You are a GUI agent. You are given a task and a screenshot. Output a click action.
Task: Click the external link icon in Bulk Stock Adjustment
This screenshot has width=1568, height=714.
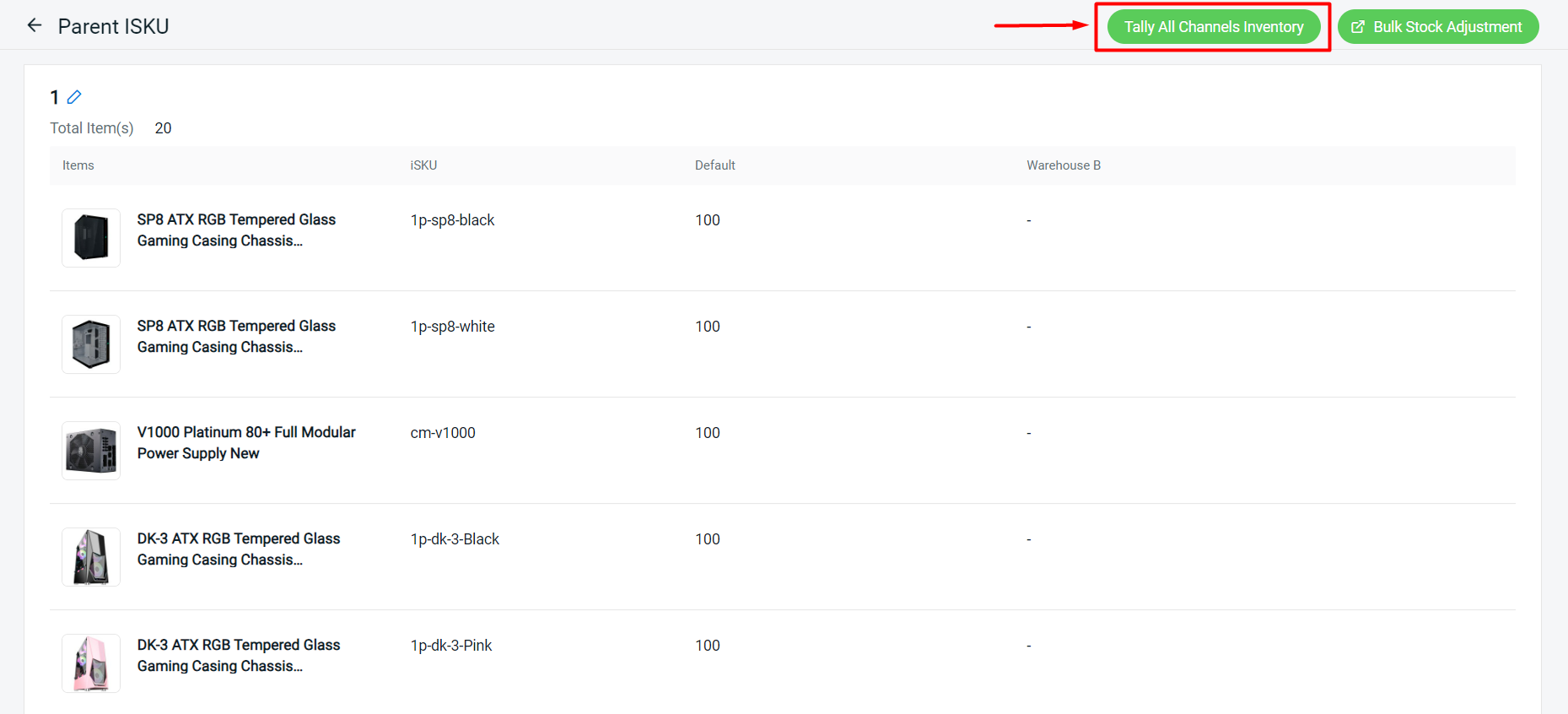1358,27
